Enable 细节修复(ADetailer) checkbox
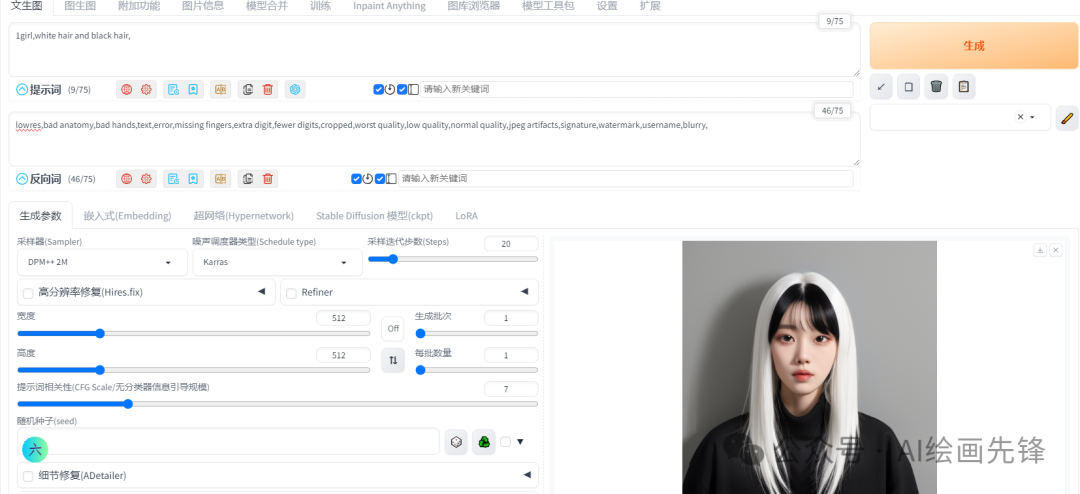This screenshot has height=494, width=1080. point(28,476)
